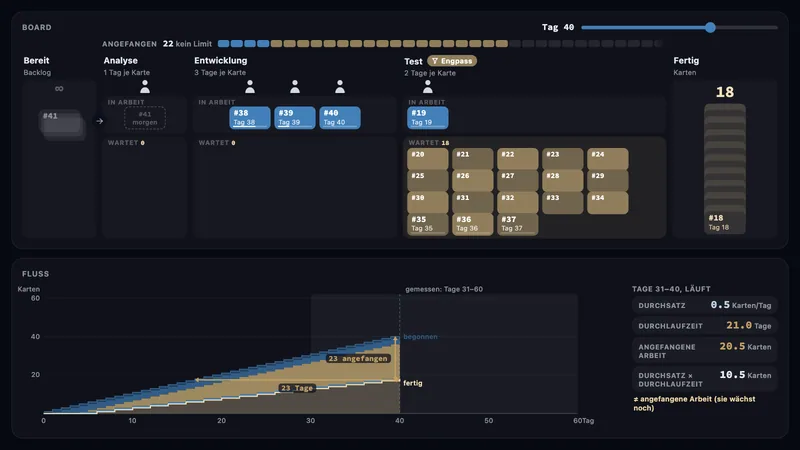This screenshot has height=450, width=800.
Task: Select waiting card #29
Action: pyautogui.click(x=608, y=181)
